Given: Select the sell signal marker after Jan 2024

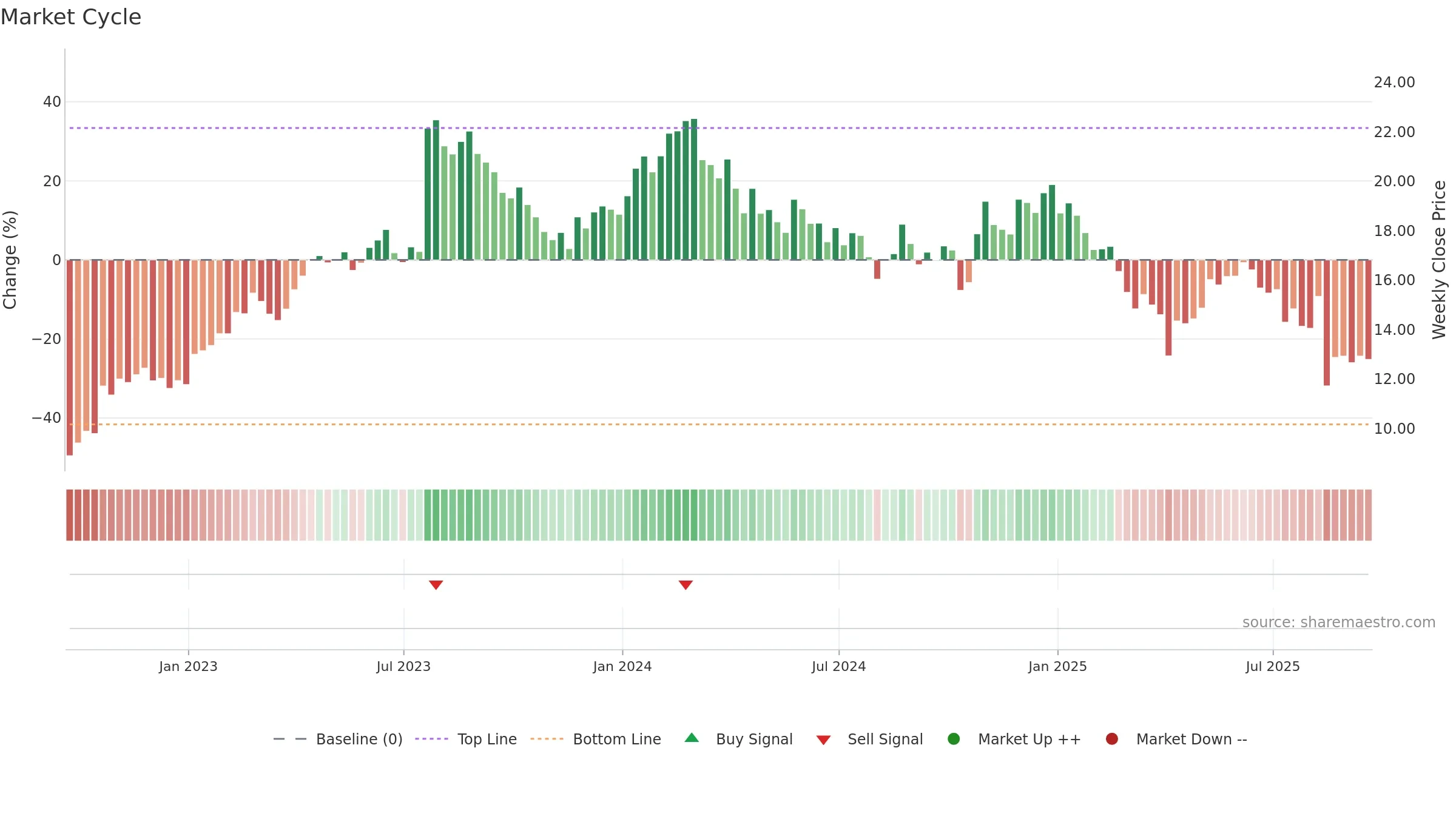Looking at the screenshot, I should [x=686, y=585].
